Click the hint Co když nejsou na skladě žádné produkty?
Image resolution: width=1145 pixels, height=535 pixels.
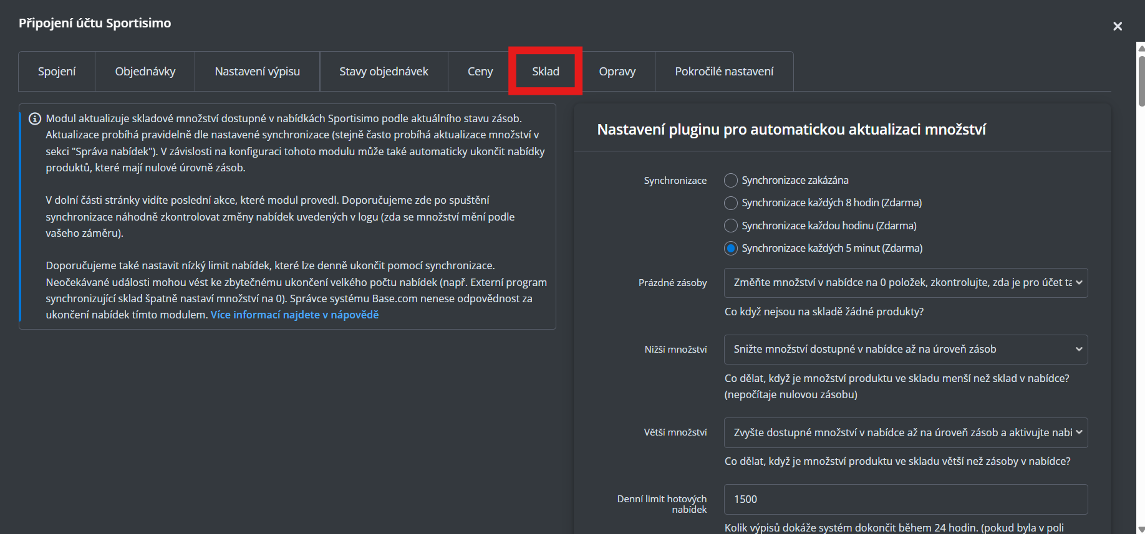click(x=824, y=312)
